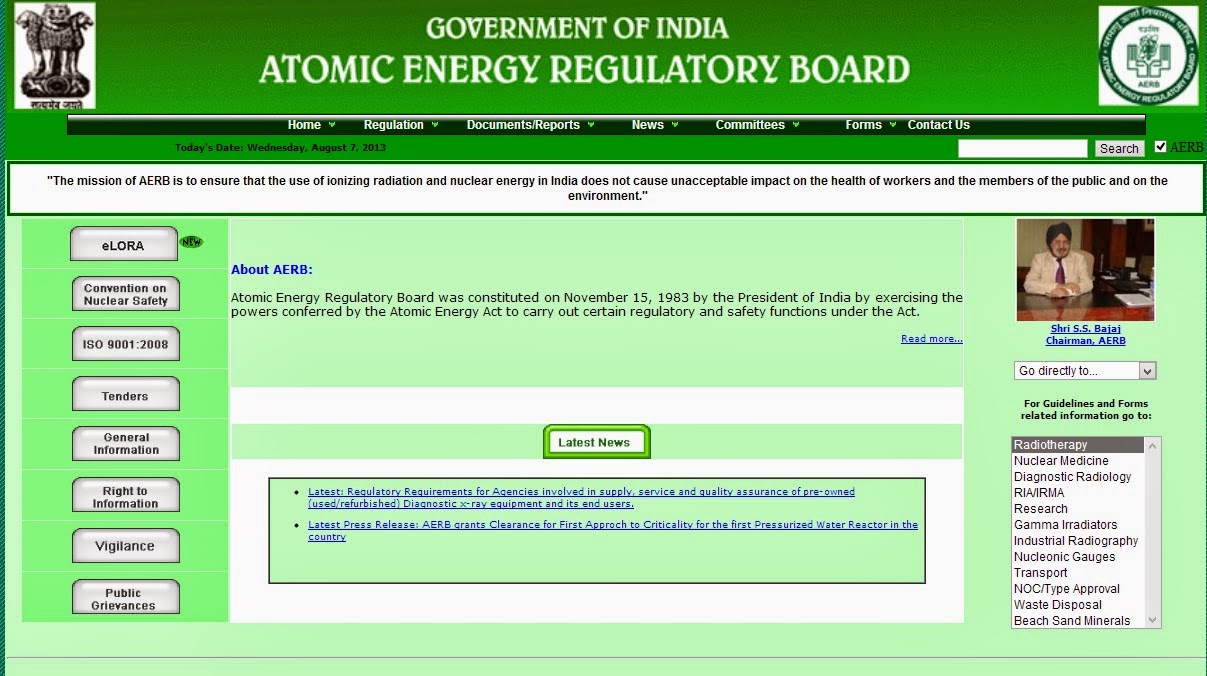Screen dimensions: 1207x676
Task: Click the guidelines list scrollbar down arrow
Action: coord(1153,620)
